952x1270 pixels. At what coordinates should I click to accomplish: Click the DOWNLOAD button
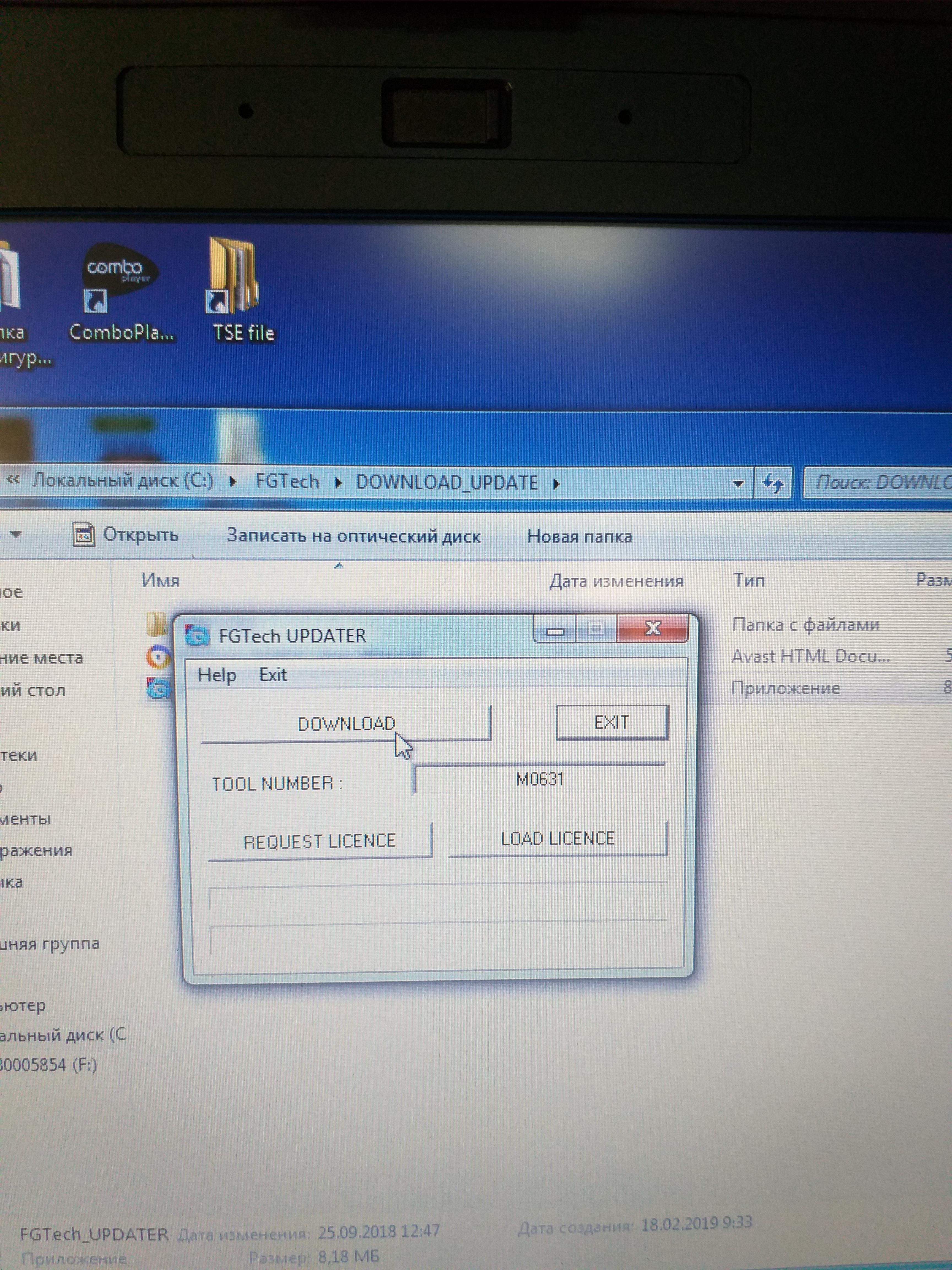(x=346, y=725)
